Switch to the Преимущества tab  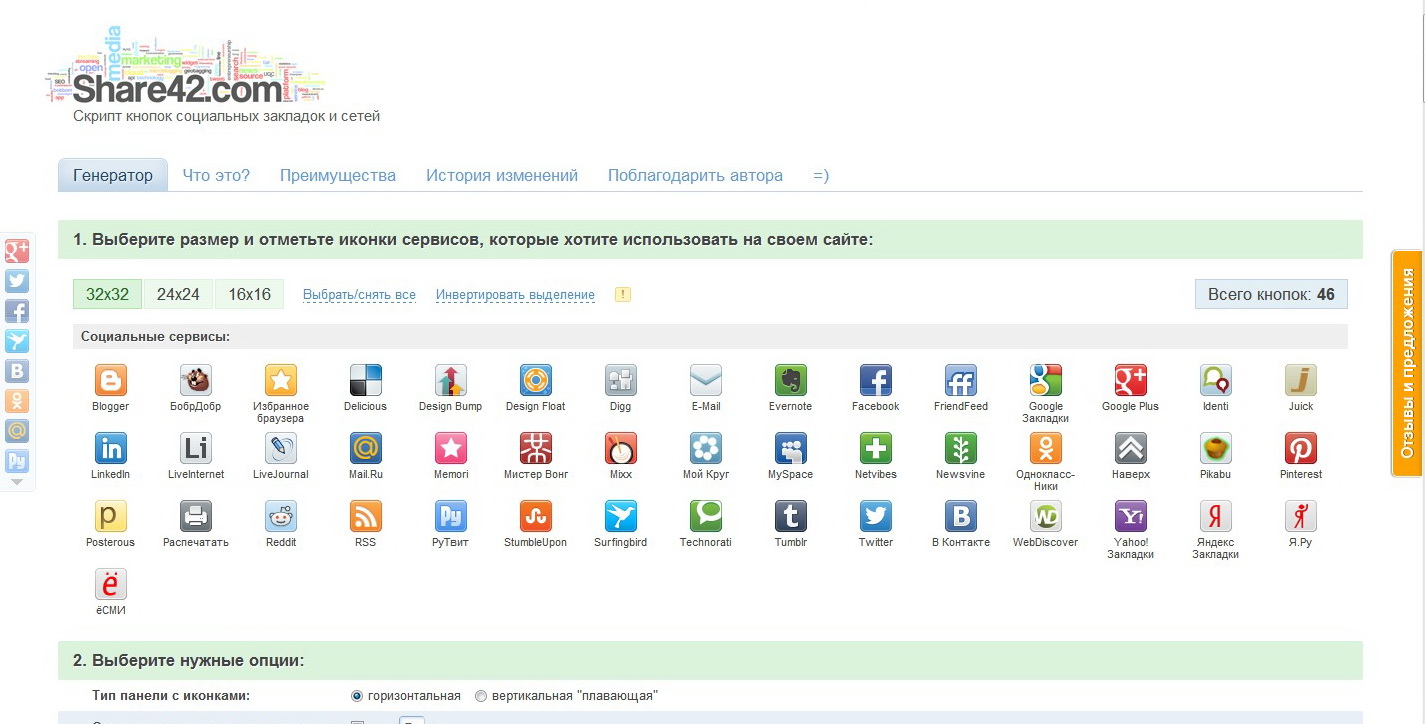click(338, 175)
